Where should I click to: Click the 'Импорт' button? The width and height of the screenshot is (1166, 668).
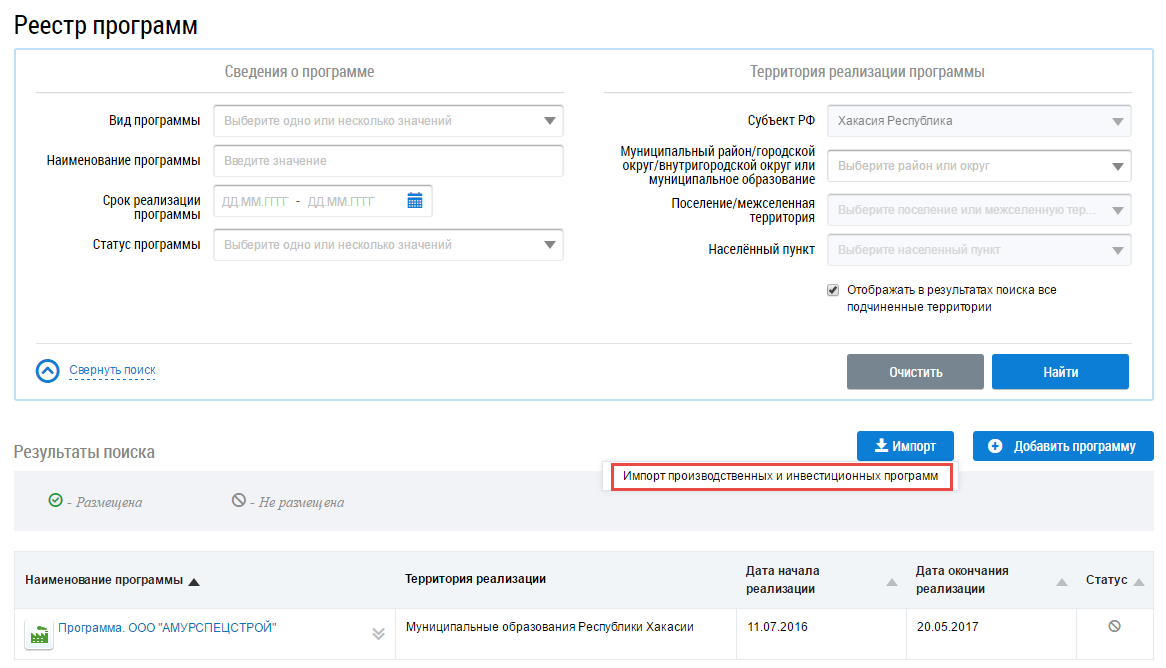tap(904, 446)
